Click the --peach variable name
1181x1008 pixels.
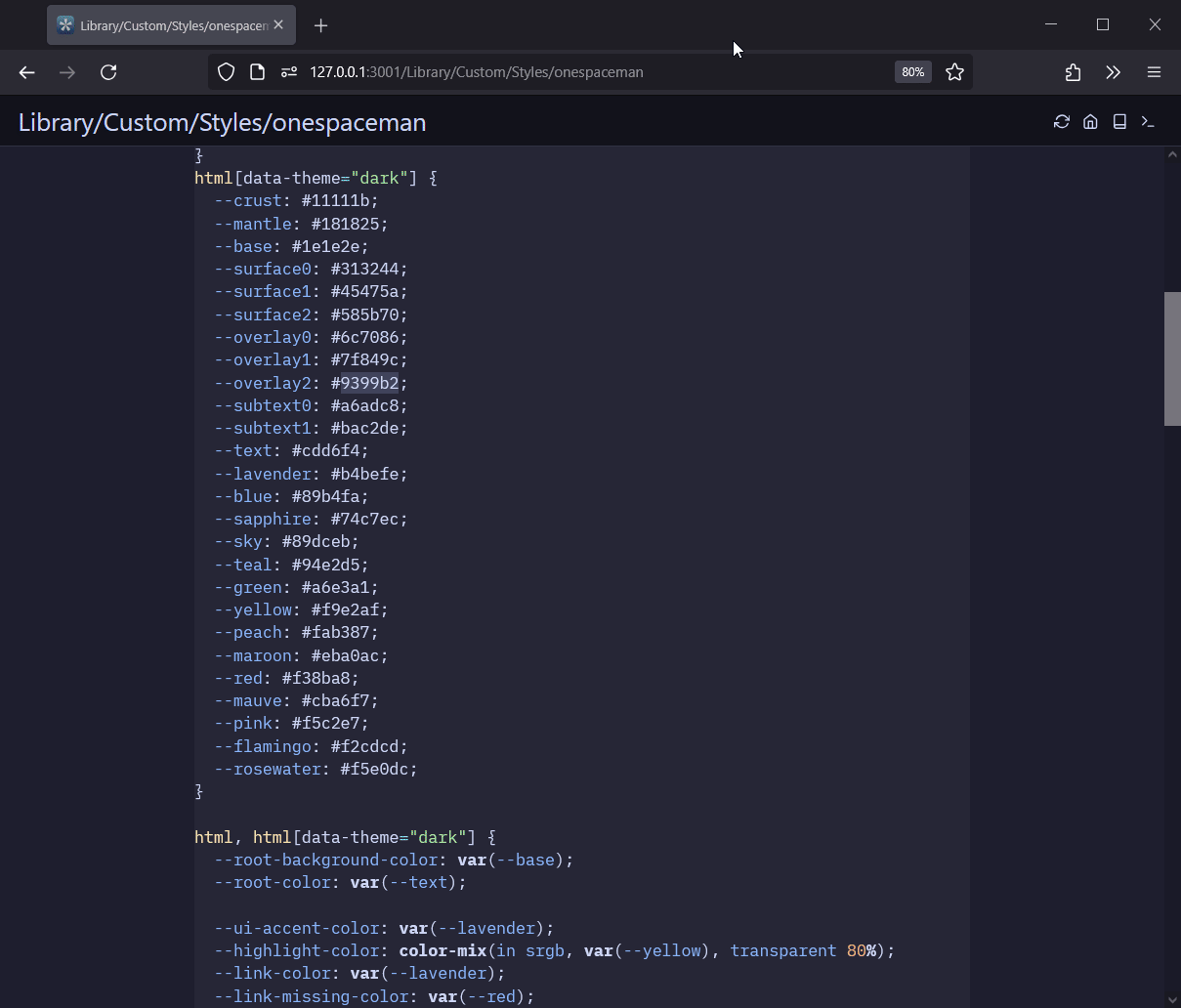[x=248, y=633]
